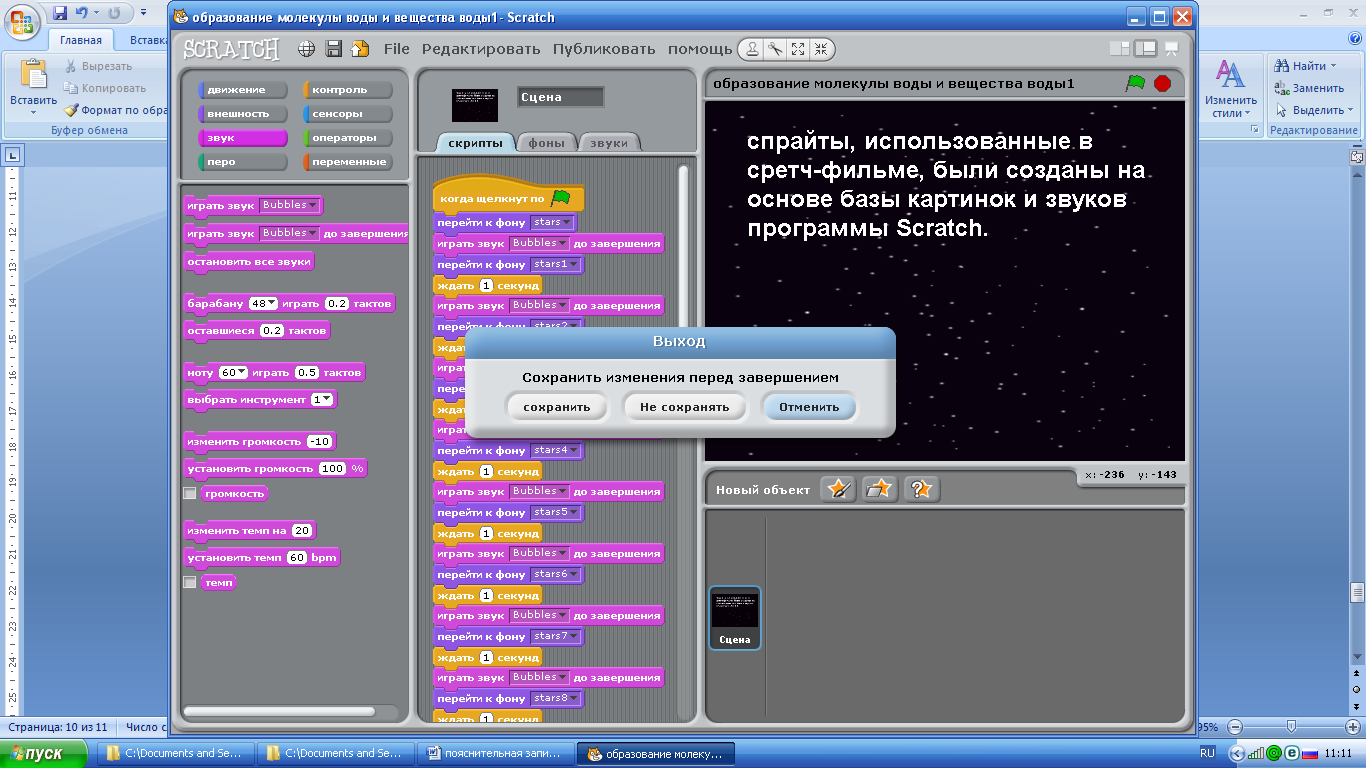Select the scissors delete tool
This screenshot has height=768, width=1366.
[x=775, y=49]
